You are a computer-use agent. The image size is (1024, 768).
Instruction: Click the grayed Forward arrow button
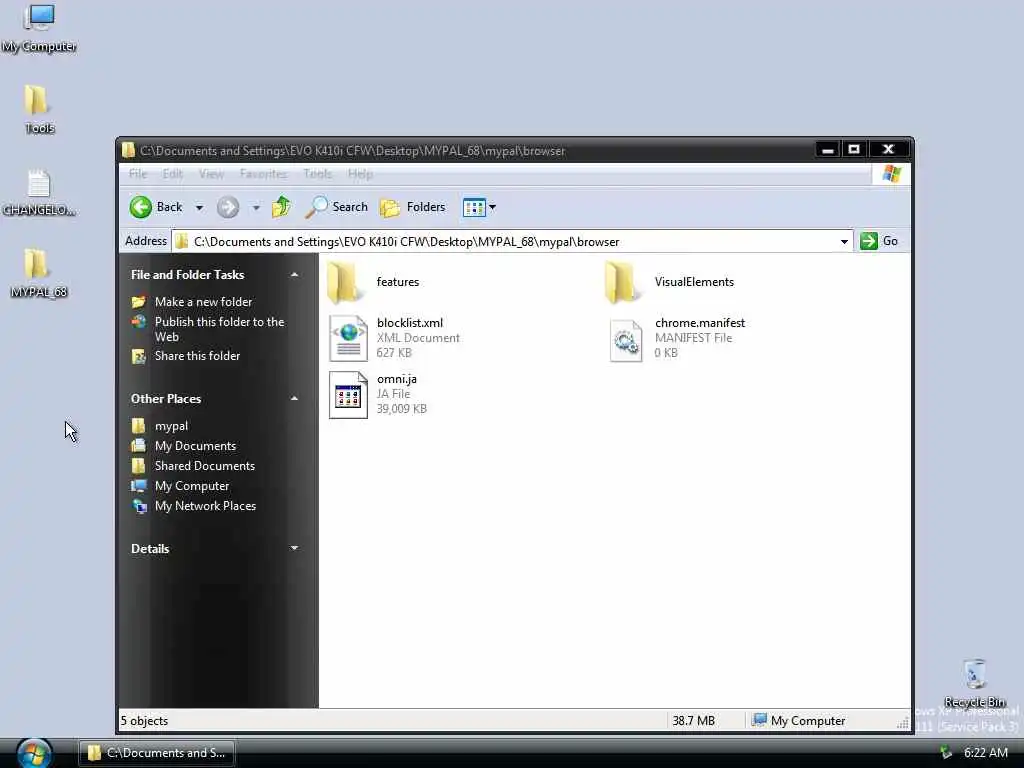coord(228,208)
